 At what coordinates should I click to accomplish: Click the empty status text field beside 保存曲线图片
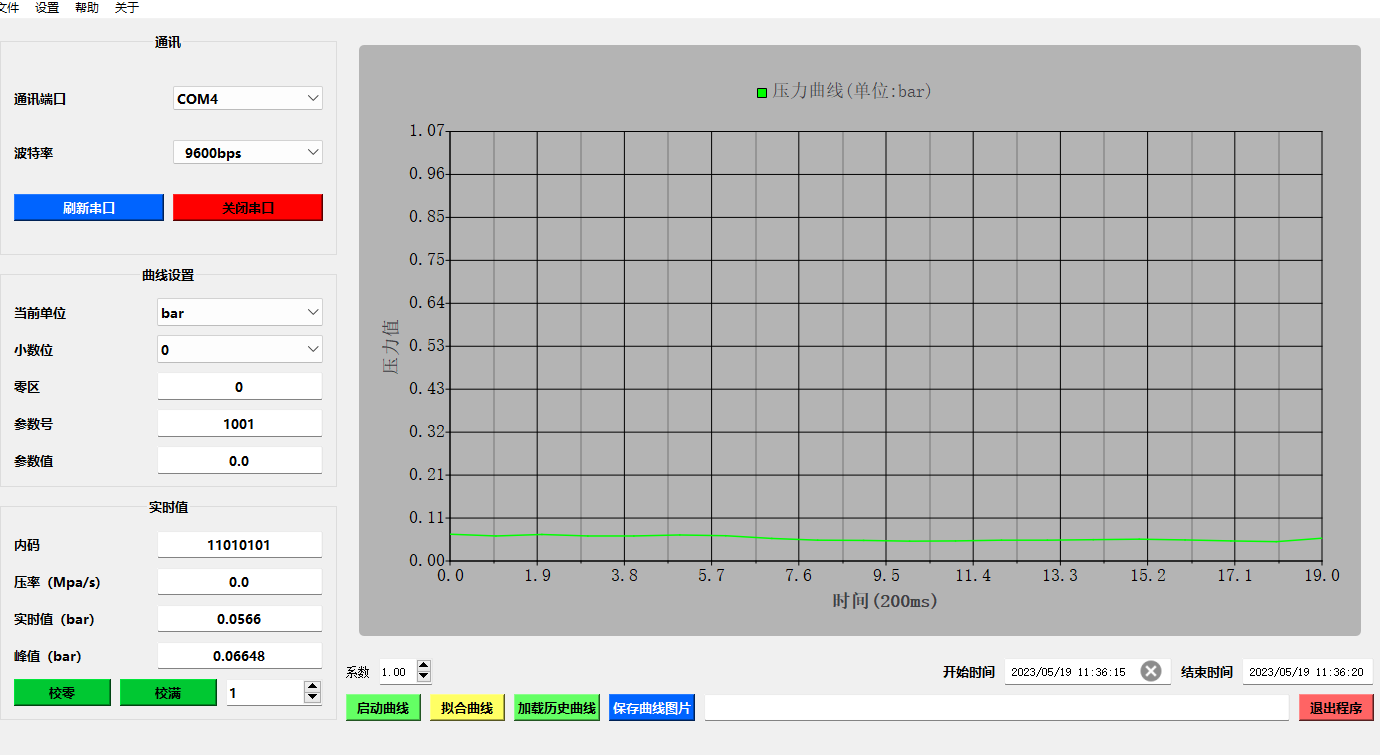pos(996,707)
